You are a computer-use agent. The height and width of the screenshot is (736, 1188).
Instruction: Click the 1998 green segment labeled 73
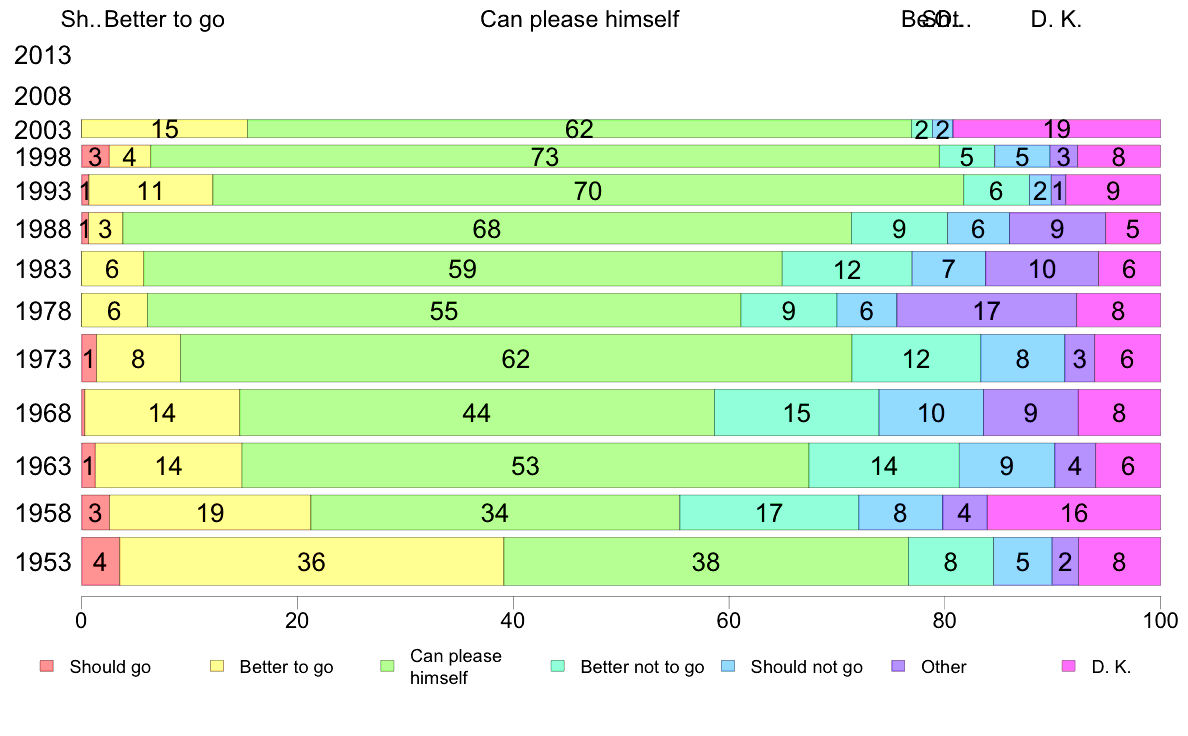[x=545, y=157]
